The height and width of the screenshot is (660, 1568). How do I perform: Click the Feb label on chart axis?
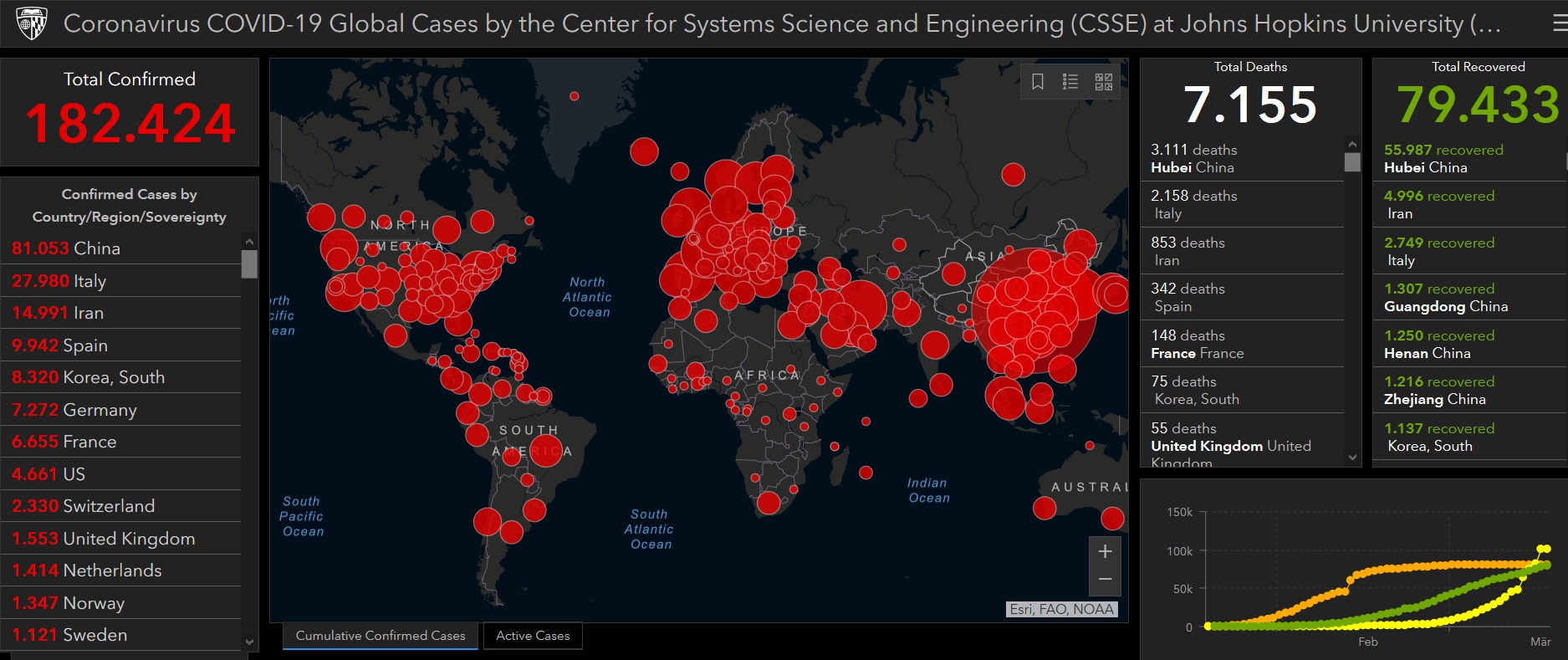coord(1367,642)
